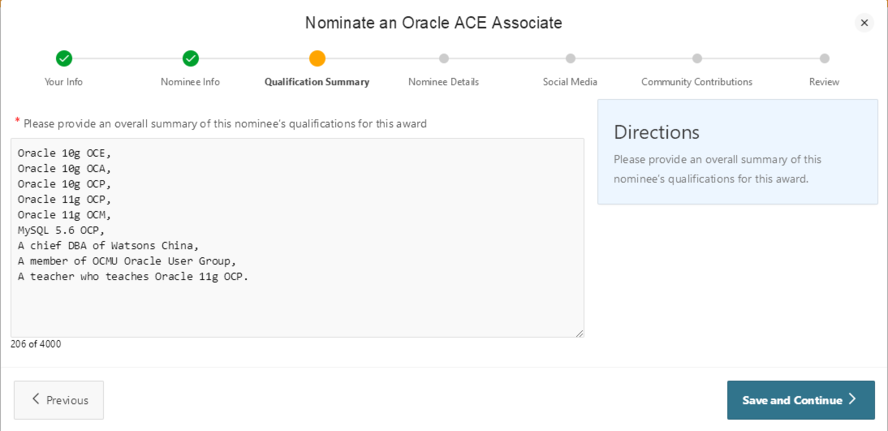Click the gray Community Contributions step dot
Viewport: 888px width, 431px height.
[697, 58]
